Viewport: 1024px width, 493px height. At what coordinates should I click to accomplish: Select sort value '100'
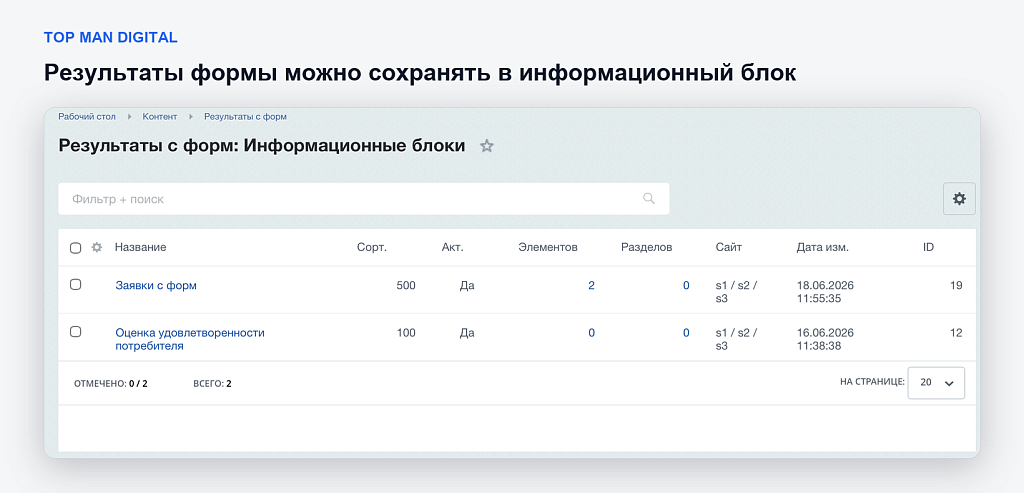pyautogui.click(x=406, y=332)
